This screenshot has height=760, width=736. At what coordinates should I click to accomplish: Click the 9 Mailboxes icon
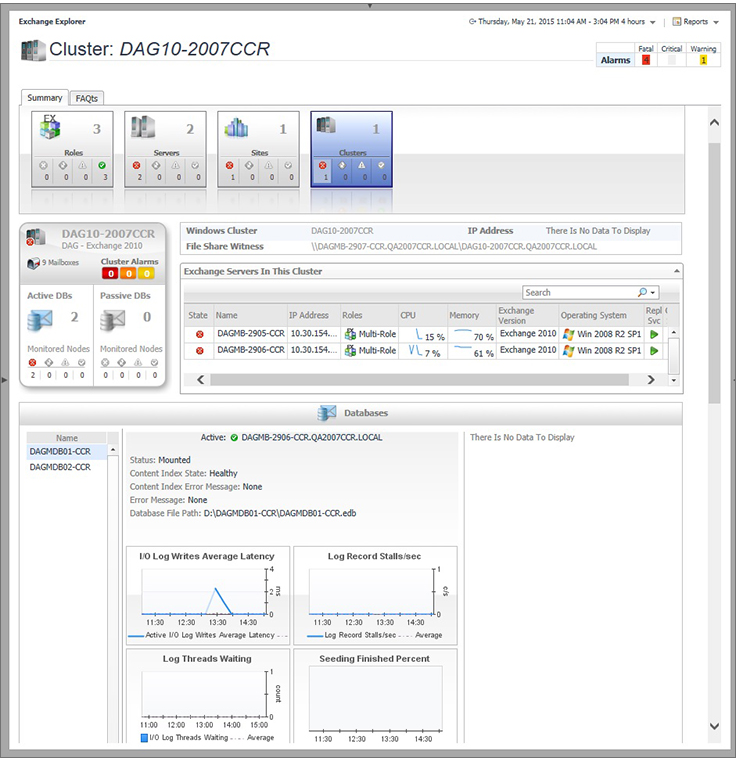tap(33, 263)
